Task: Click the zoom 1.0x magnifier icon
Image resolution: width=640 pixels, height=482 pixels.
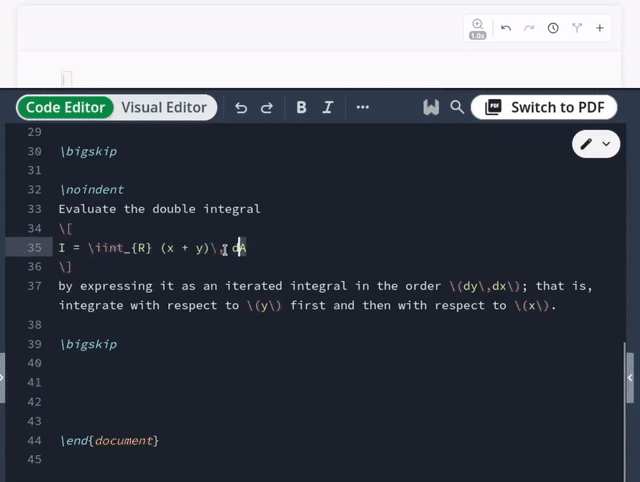Action: point(478,28)
